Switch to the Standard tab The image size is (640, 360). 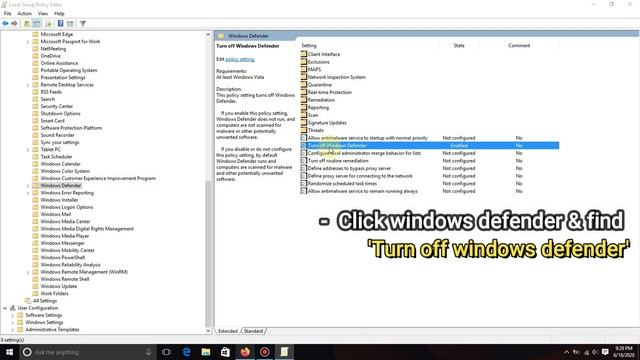(253, 331)
